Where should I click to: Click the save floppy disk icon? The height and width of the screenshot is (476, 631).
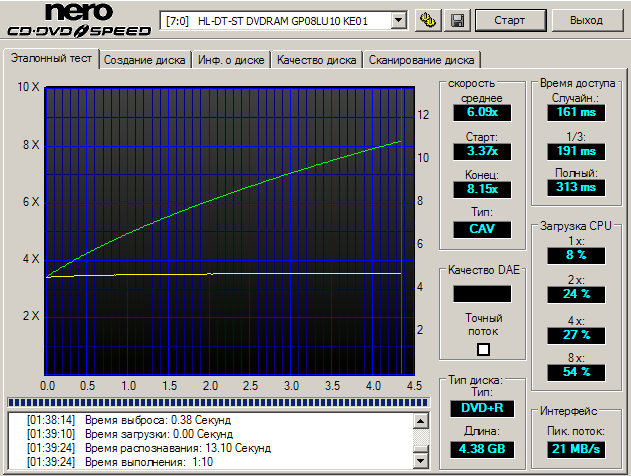(457, 20)
